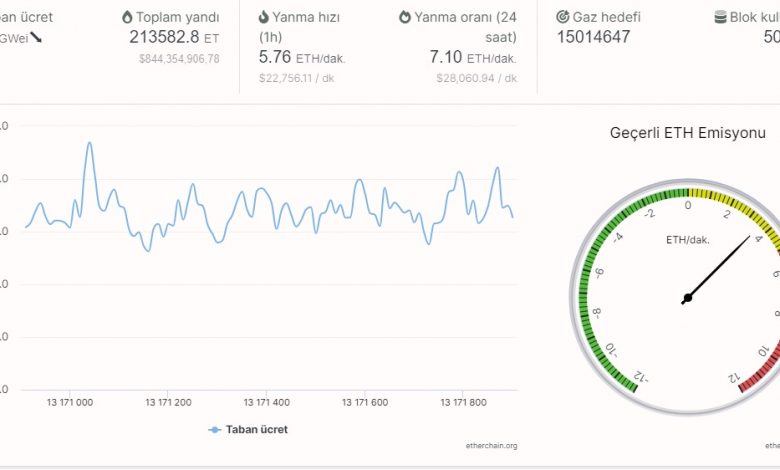Click the 5.76 ETH/dak. burn speed value
This screenshot has width=780, height=470.
pyautogui.click(x=277, y=57)
